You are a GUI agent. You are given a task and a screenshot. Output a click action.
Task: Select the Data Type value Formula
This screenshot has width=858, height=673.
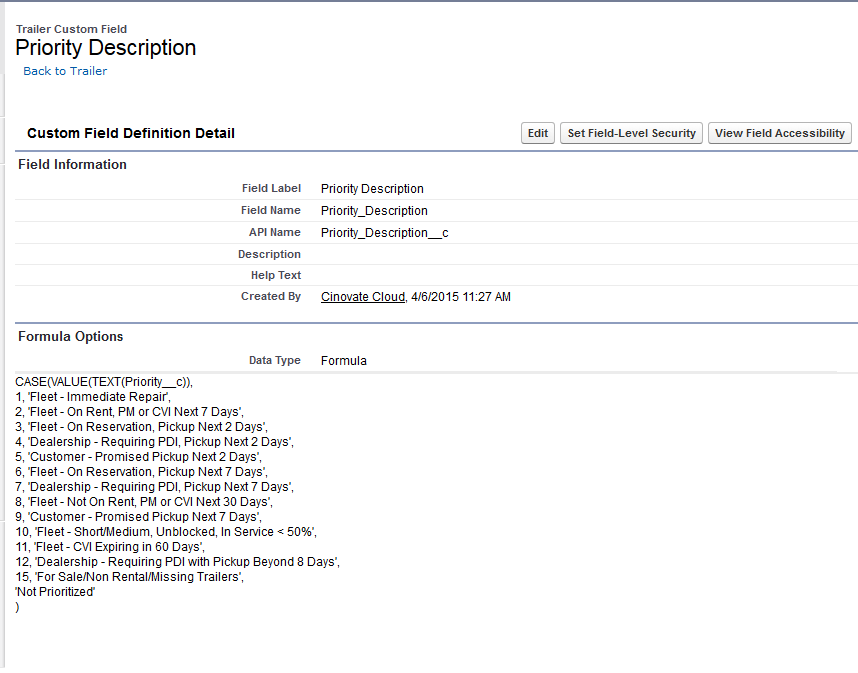click(x=344, y=361)
